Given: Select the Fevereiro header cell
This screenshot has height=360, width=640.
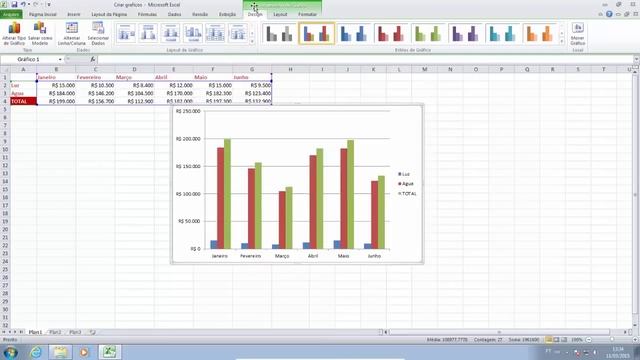Looking at the screenshot, I should 96,77.
